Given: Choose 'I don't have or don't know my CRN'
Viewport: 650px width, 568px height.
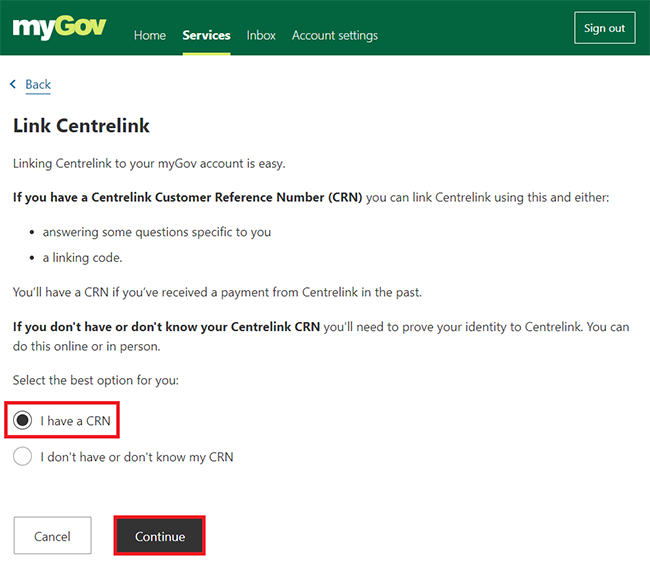Looking at the screenshot, I should pos(22,456).
